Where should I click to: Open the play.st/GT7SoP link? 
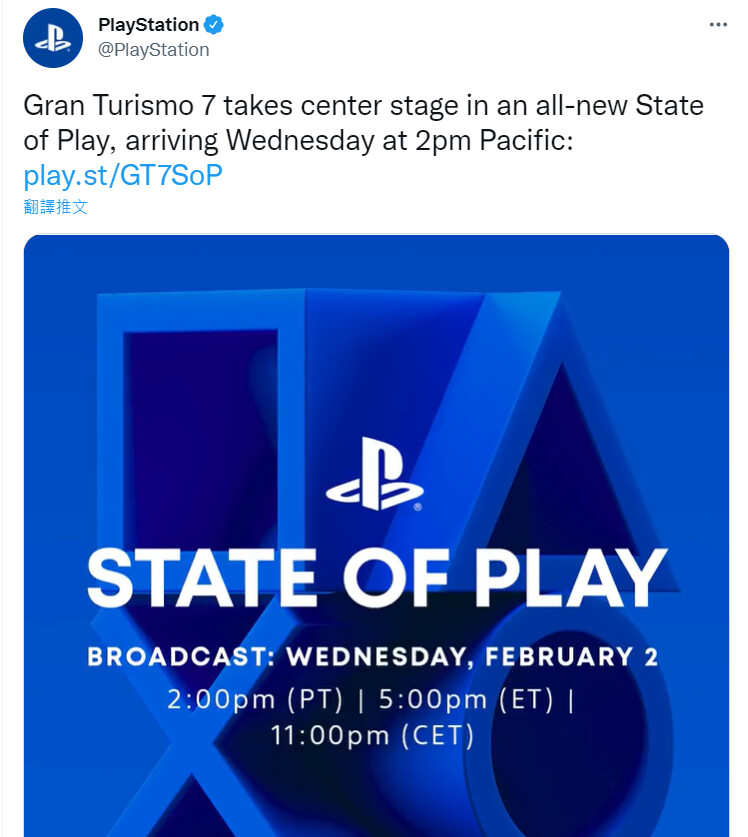123,176
